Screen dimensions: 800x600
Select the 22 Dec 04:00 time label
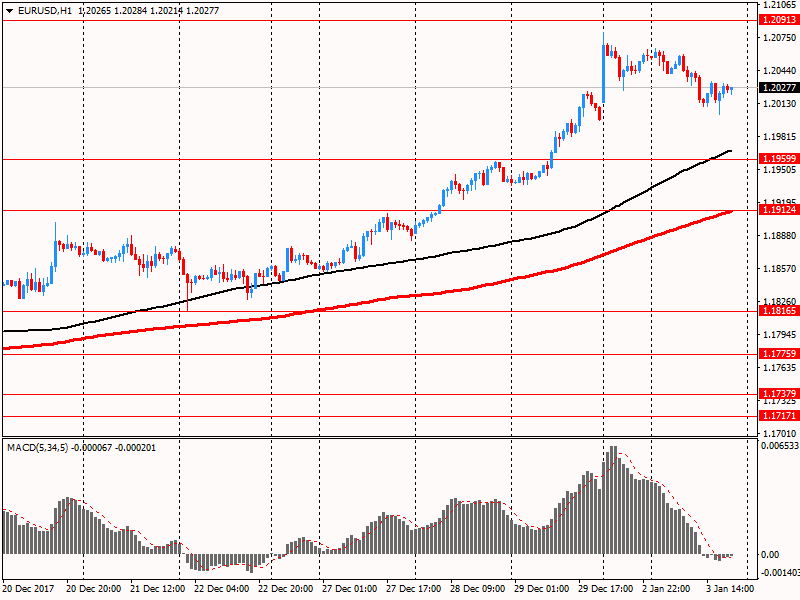coord(221,589)
